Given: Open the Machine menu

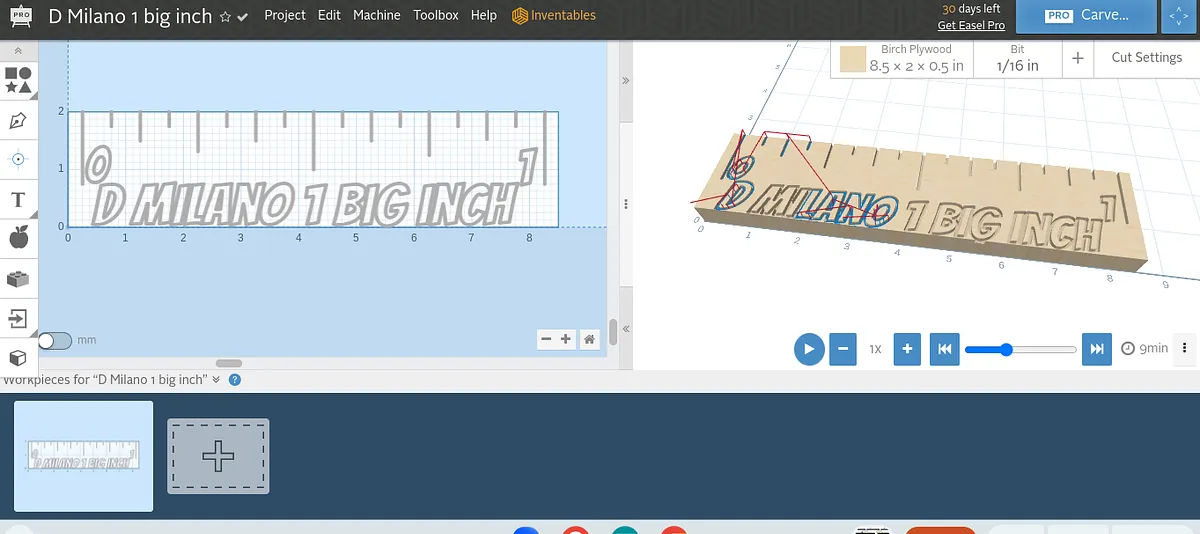Looking at the screenshot, I should [x=376, y=16].
